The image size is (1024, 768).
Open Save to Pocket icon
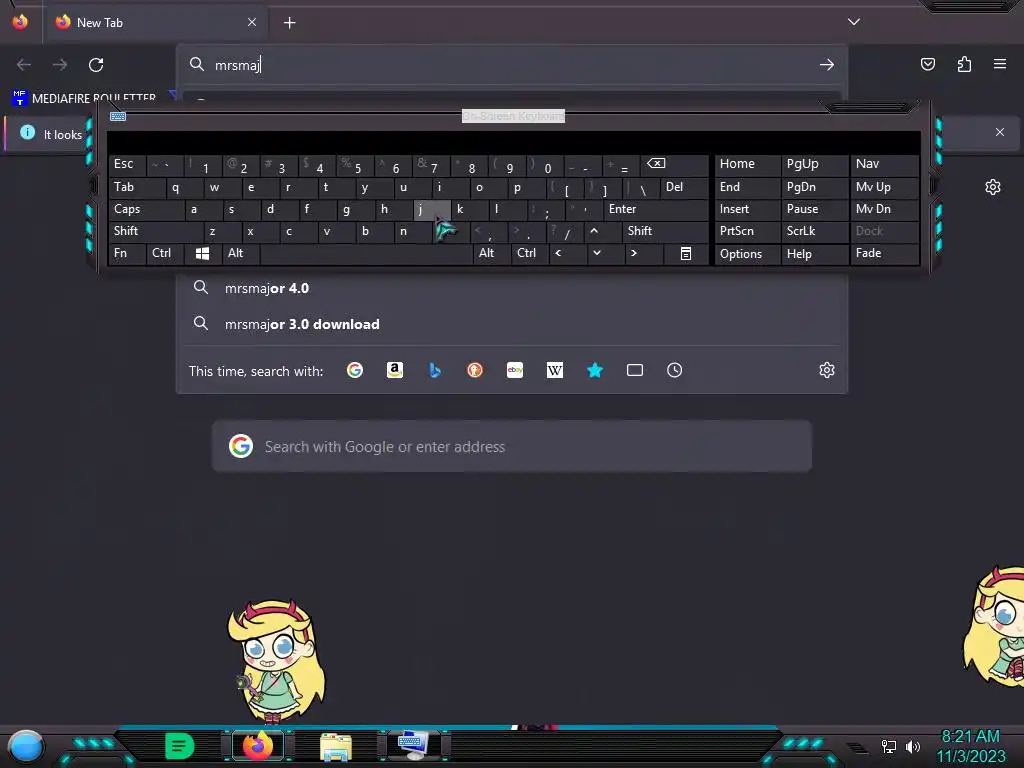tap(928, 64)
